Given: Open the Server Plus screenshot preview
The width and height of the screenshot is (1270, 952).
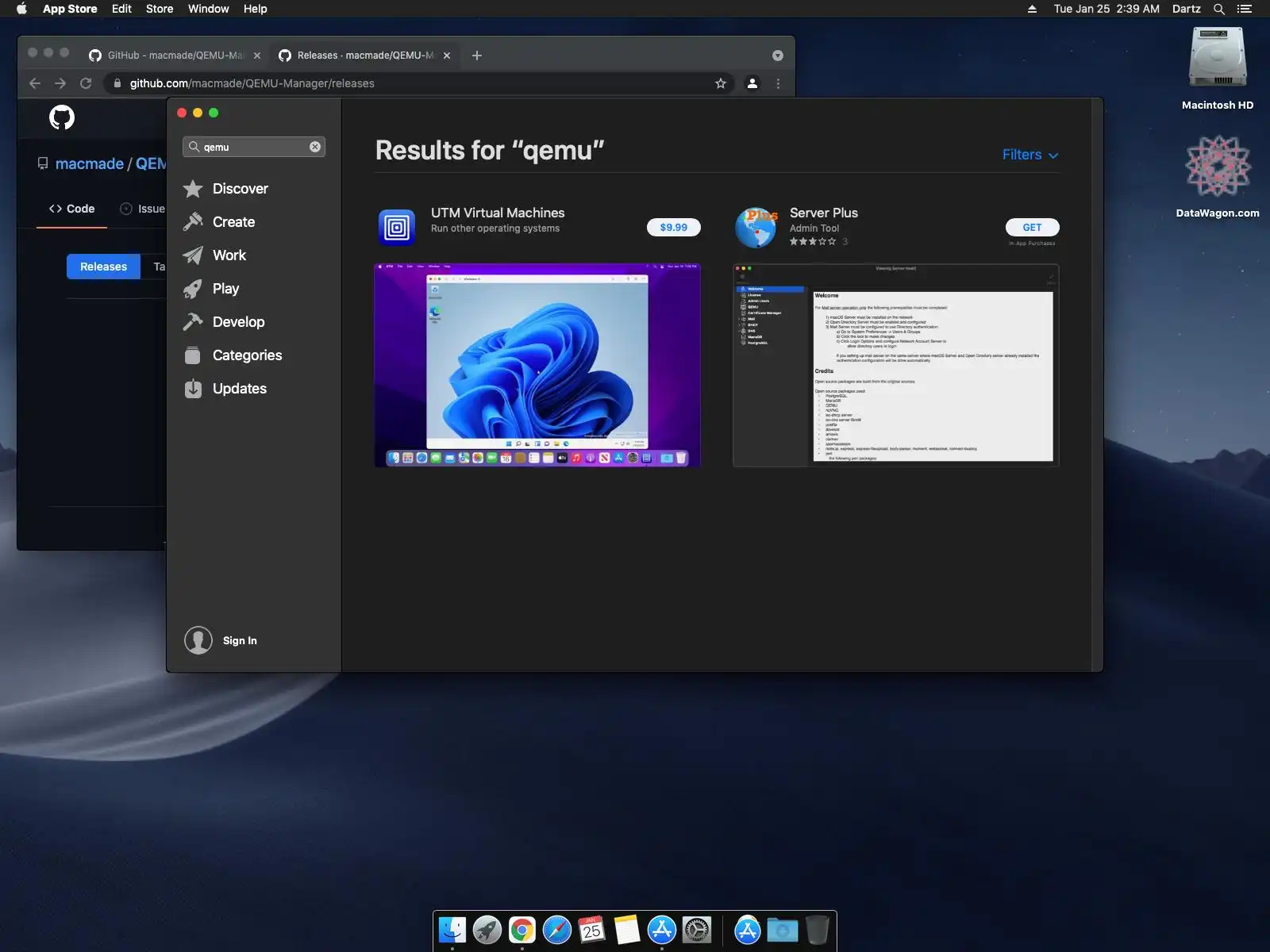Looking at the screenshot, I should click(x=896, y=365).
